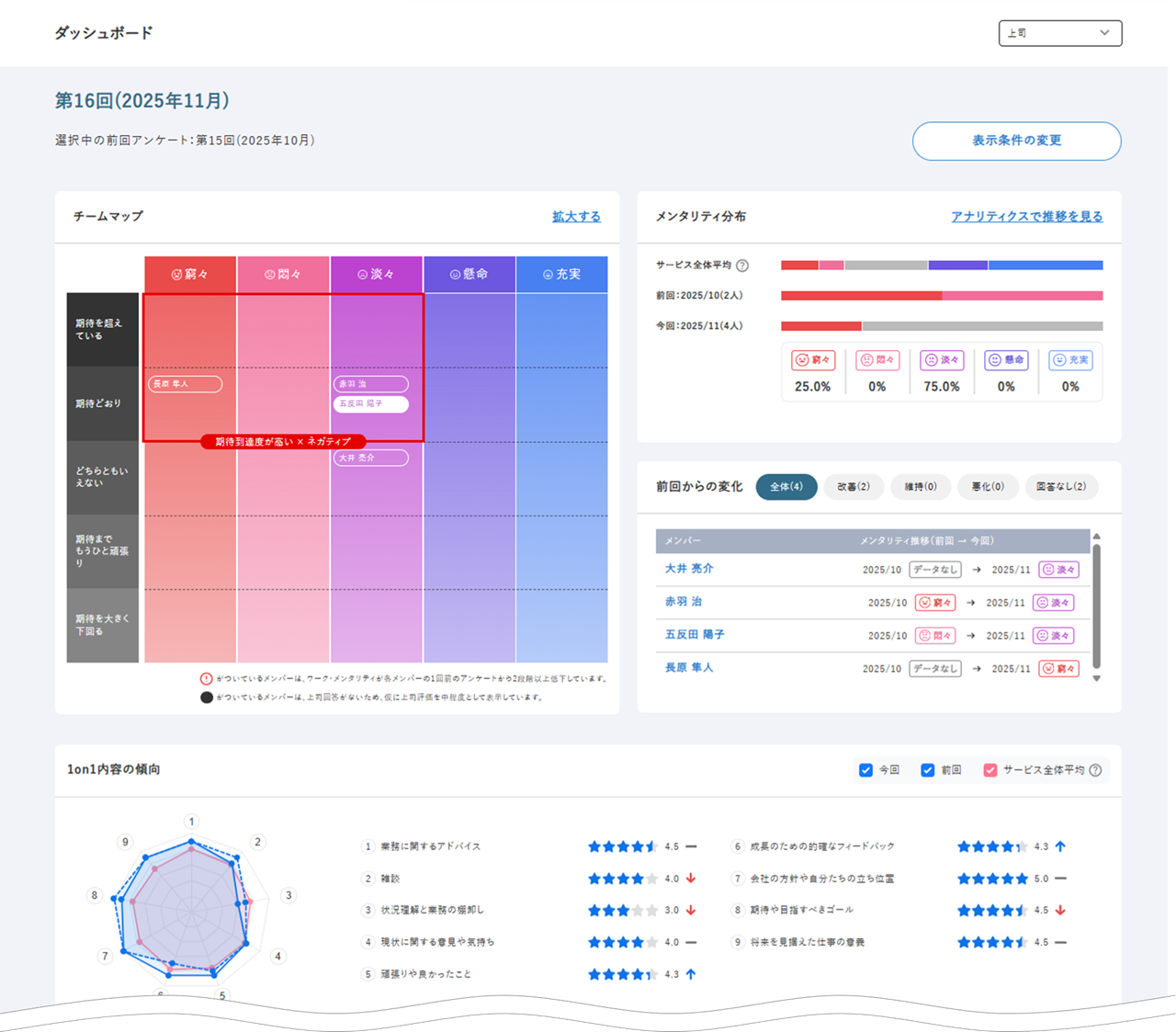Select the 淡々 mentality badge showing 75.0%
Image resolution: width=1176 pixels, height=1032 pixels.
[942, 360]
